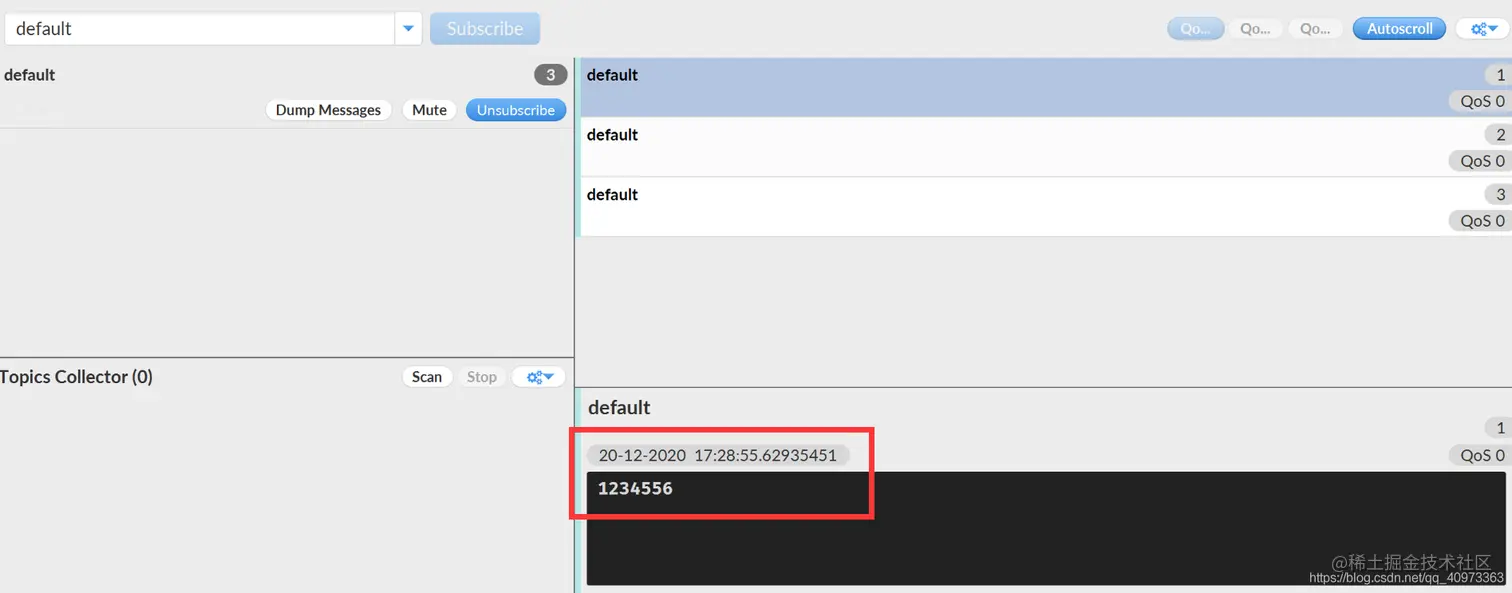Select the highlighted Qo... toggle in top bar
The height and width of the screenshot is (593, 1512).
point(1195,29)
